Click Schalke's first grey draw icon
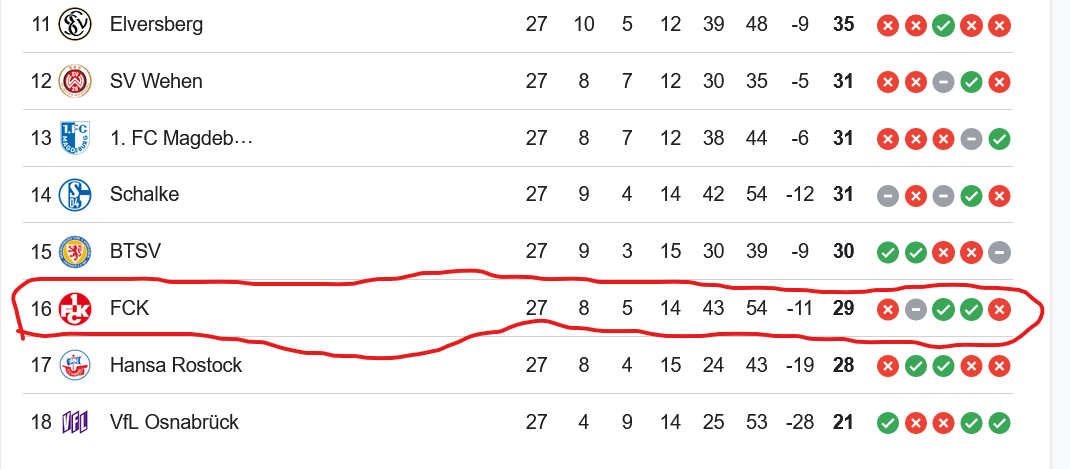 pyautogui.click(x=887, y=197)
